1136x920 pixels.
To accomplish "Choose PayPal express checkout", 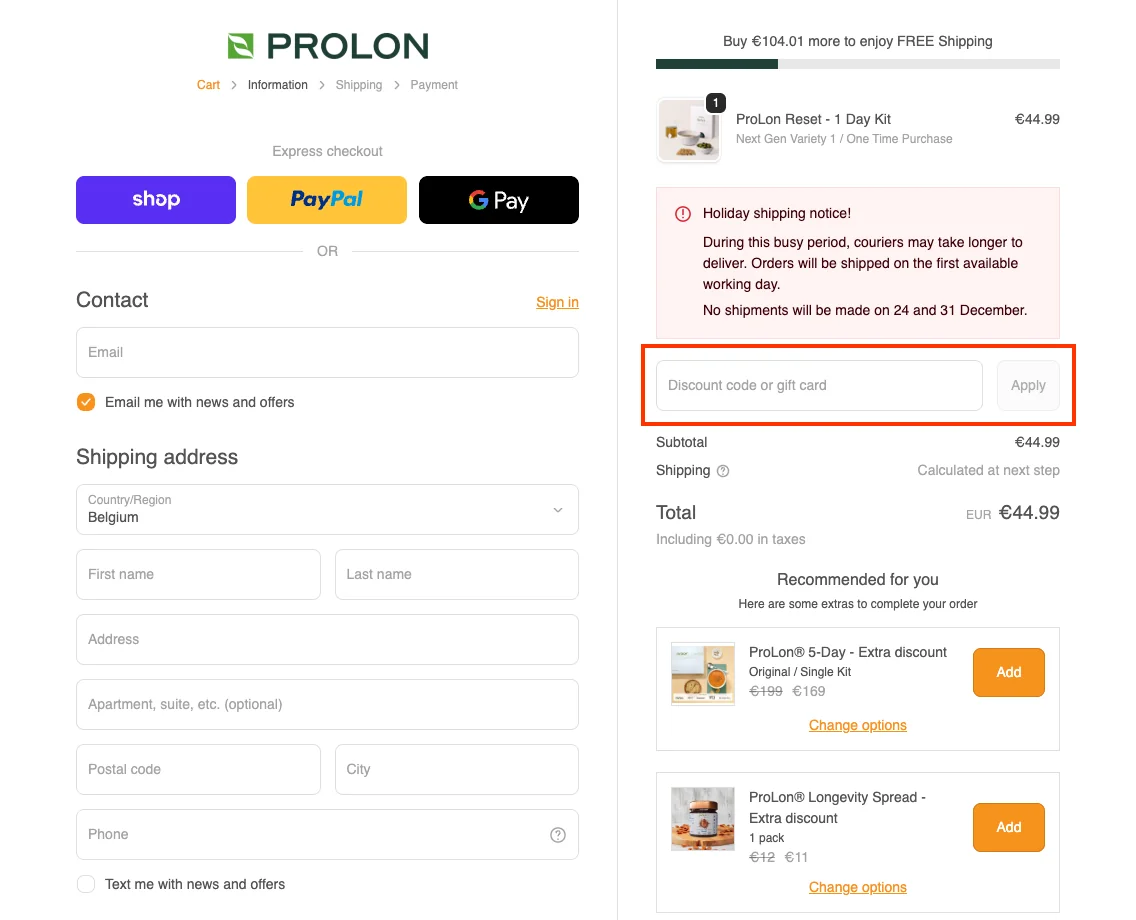I will click(327, 199).
